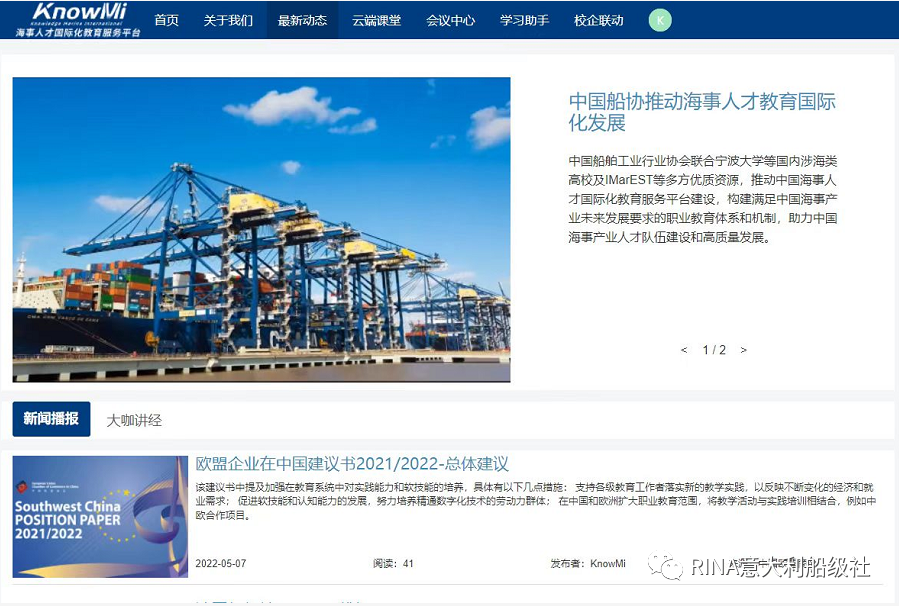The image size is (899, 606).
Task: Click the KnowMi logo
Action: click(x=78, y=19)
